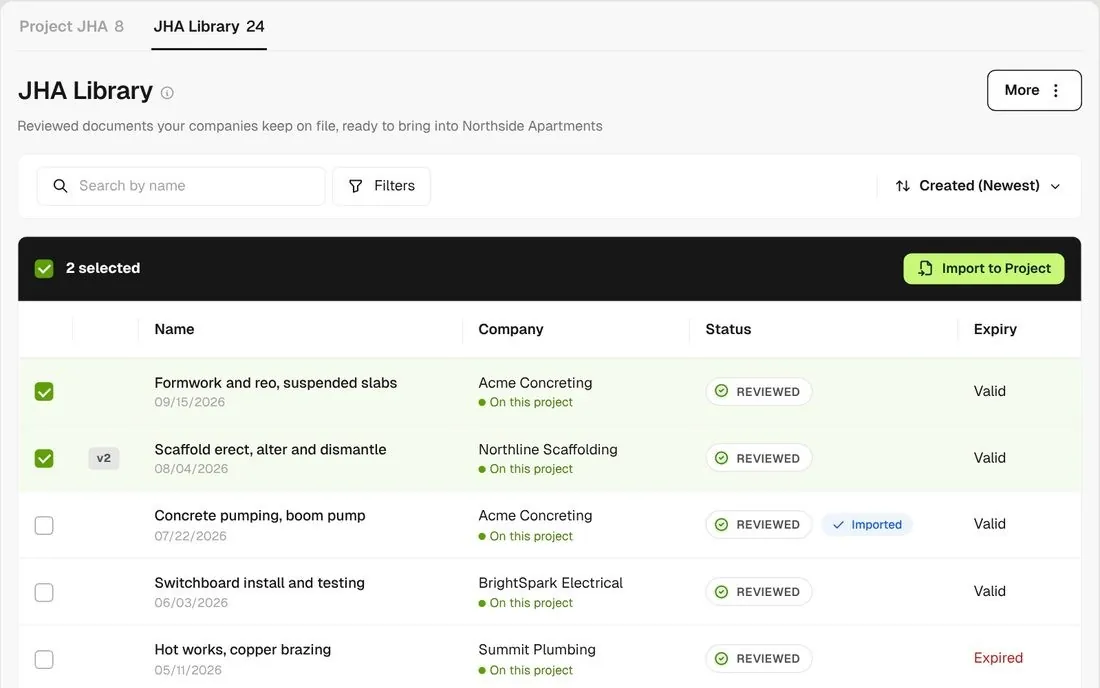Click the Company column header

tap(511, 329)
